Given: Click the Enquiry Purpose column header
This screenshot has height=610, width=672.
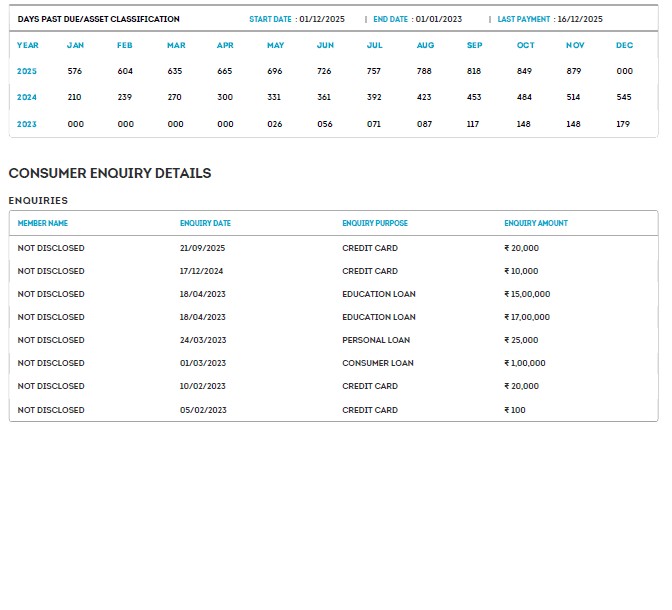Looking at the screenshot, I should 375,223.
